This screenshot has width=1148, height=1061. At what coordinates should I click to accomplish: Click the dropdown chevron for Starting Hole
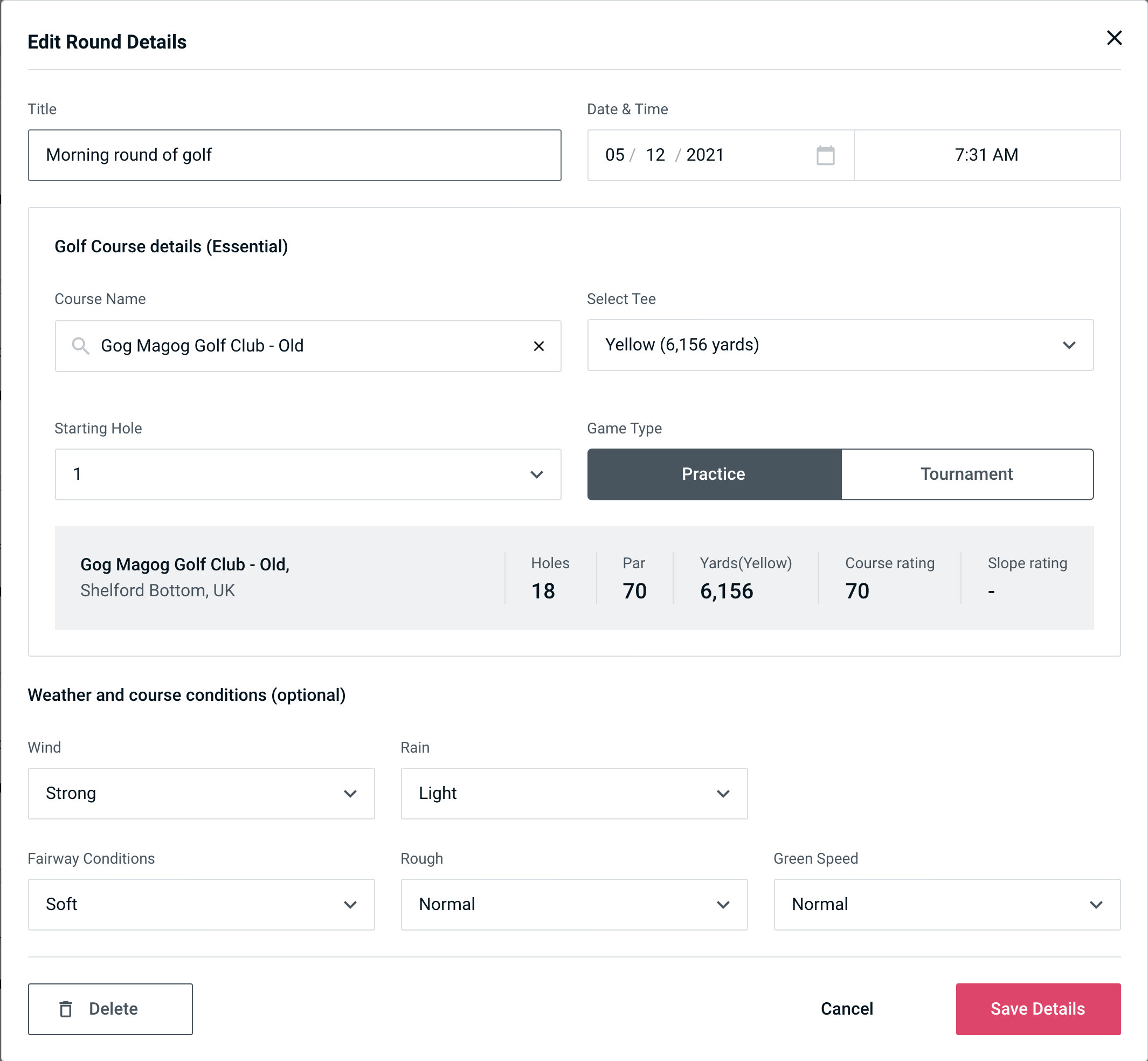(537, 474)
